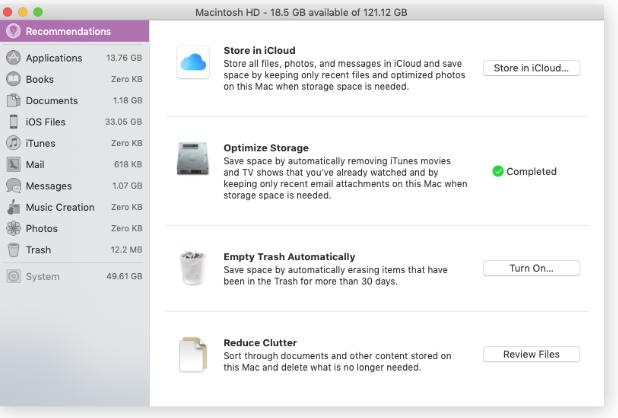Click the Reduce Clutter heading
The image size is (618, 418).
tap(260, 342)
